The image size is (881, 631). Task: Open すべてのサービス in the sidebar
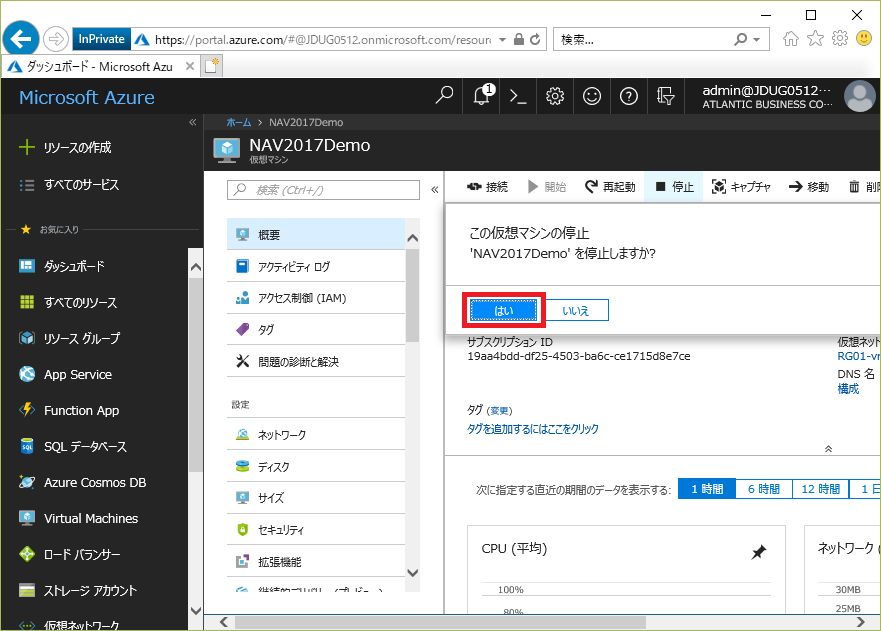click(x=69, y=185)
